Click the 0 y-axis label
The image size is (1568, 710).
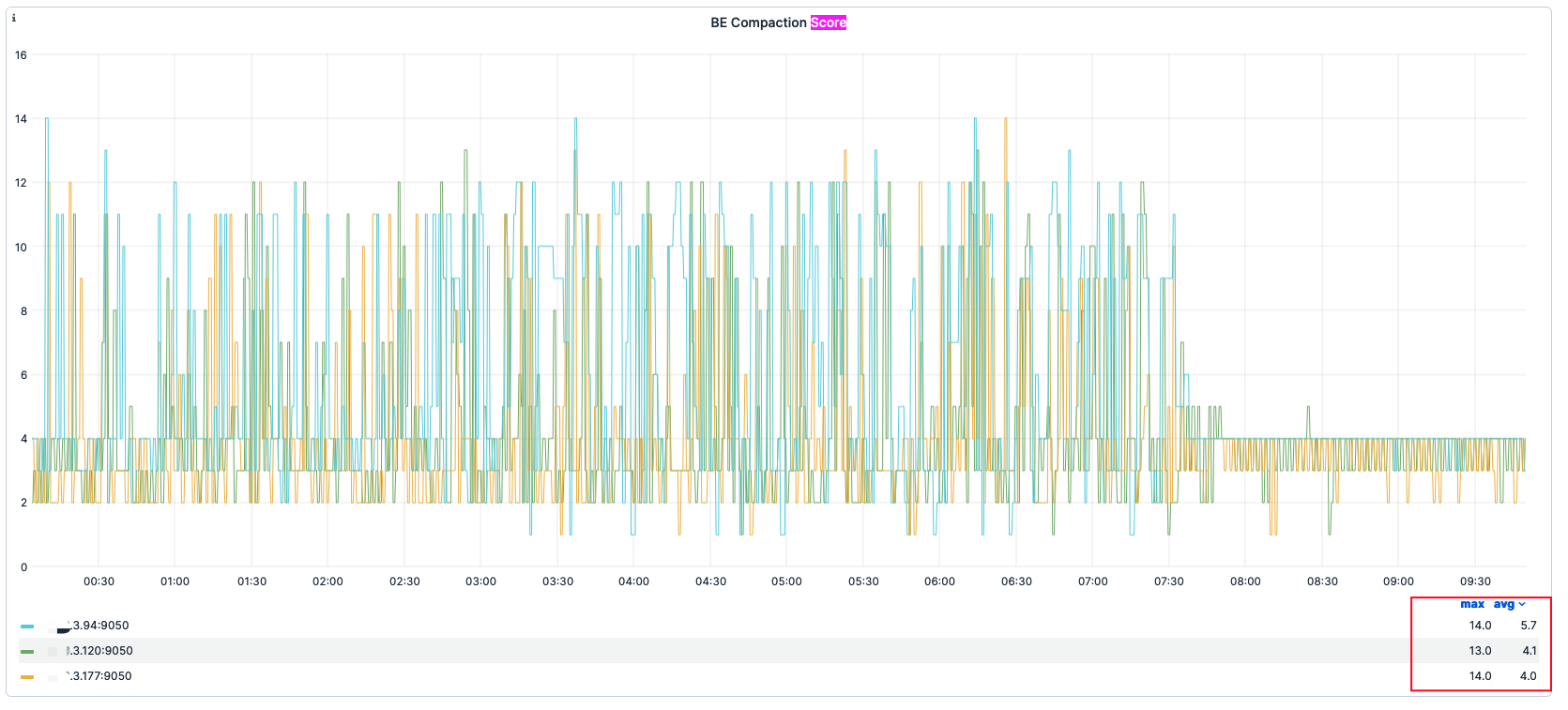[24, 567]
